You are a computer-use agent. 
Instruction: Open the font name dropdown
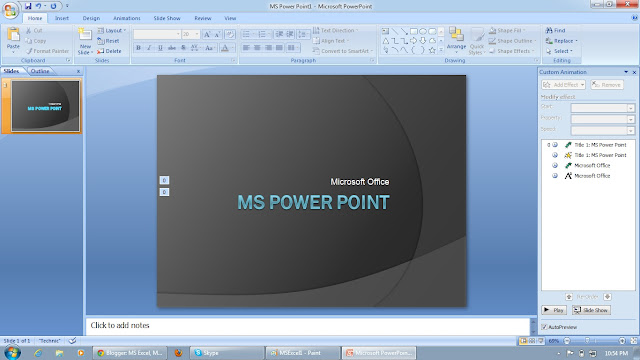pyautogui.click(x=178, y=34)
